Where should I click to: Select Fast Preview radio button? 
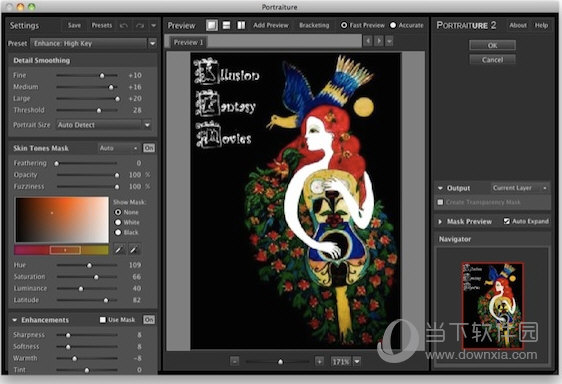click(x=344, y=25)
